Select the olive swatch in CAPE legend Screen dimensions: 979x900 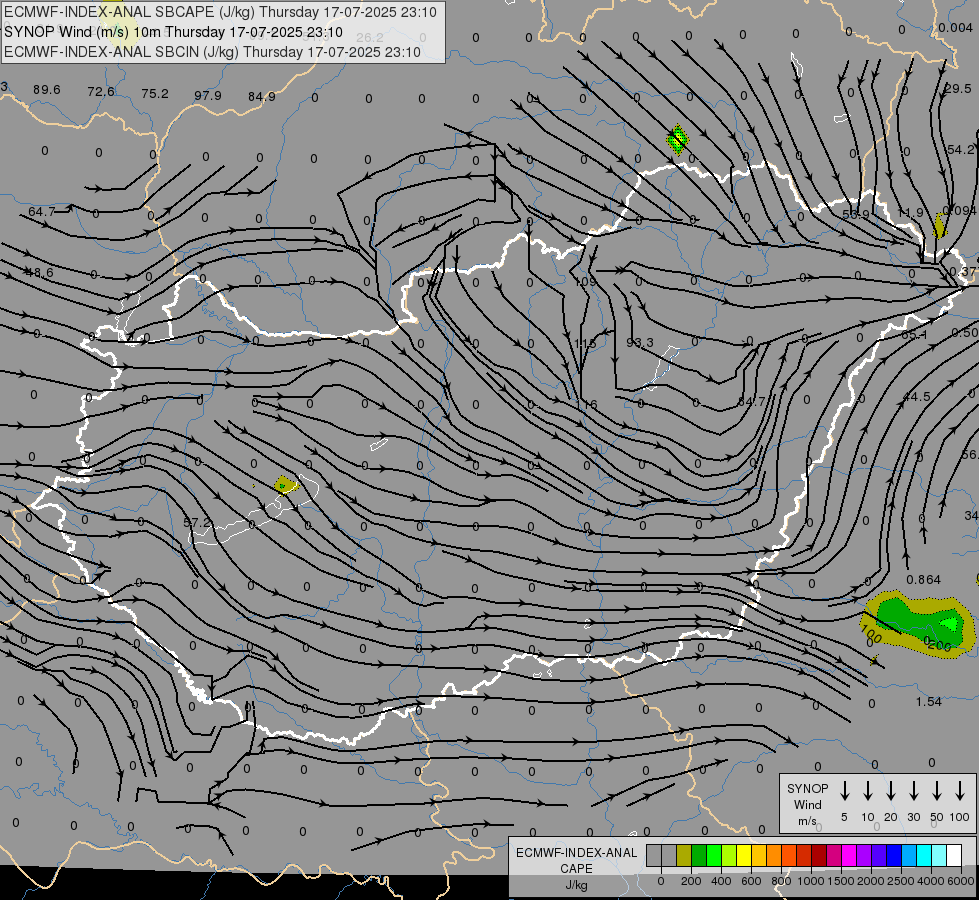coord(684,856)
